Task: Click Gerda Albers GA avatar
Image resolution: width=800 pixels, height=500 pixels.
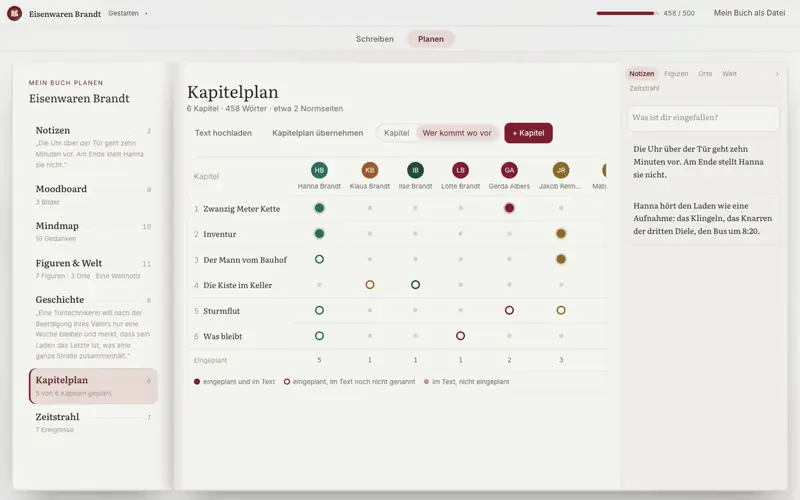Action: tap(509, 170)
